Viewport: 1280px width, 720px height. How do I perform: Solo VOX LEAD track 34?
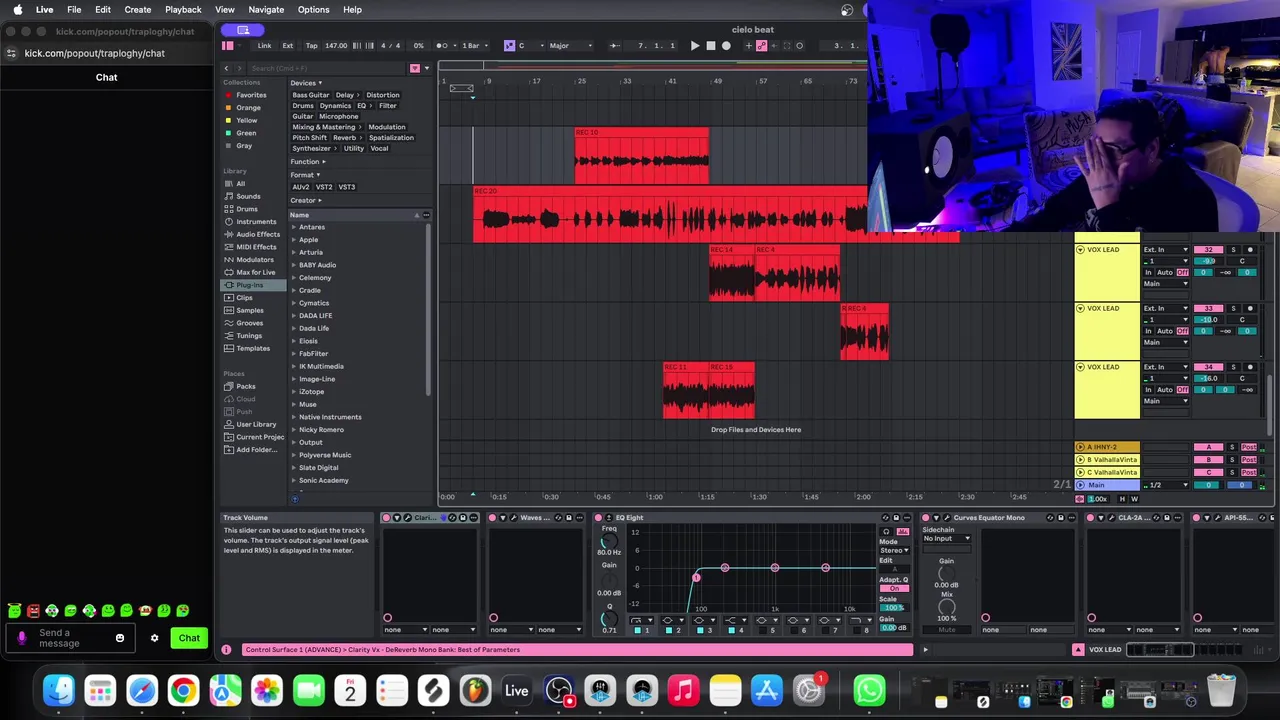pyautogui.click(x=1233, y=367)
